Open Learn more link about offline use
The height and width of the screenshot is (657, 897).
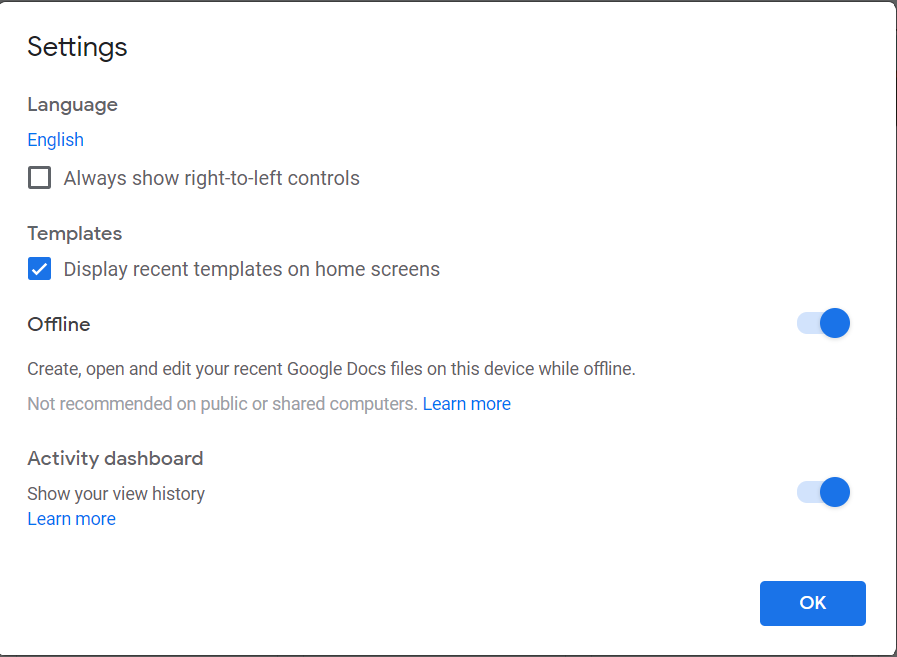466,404
